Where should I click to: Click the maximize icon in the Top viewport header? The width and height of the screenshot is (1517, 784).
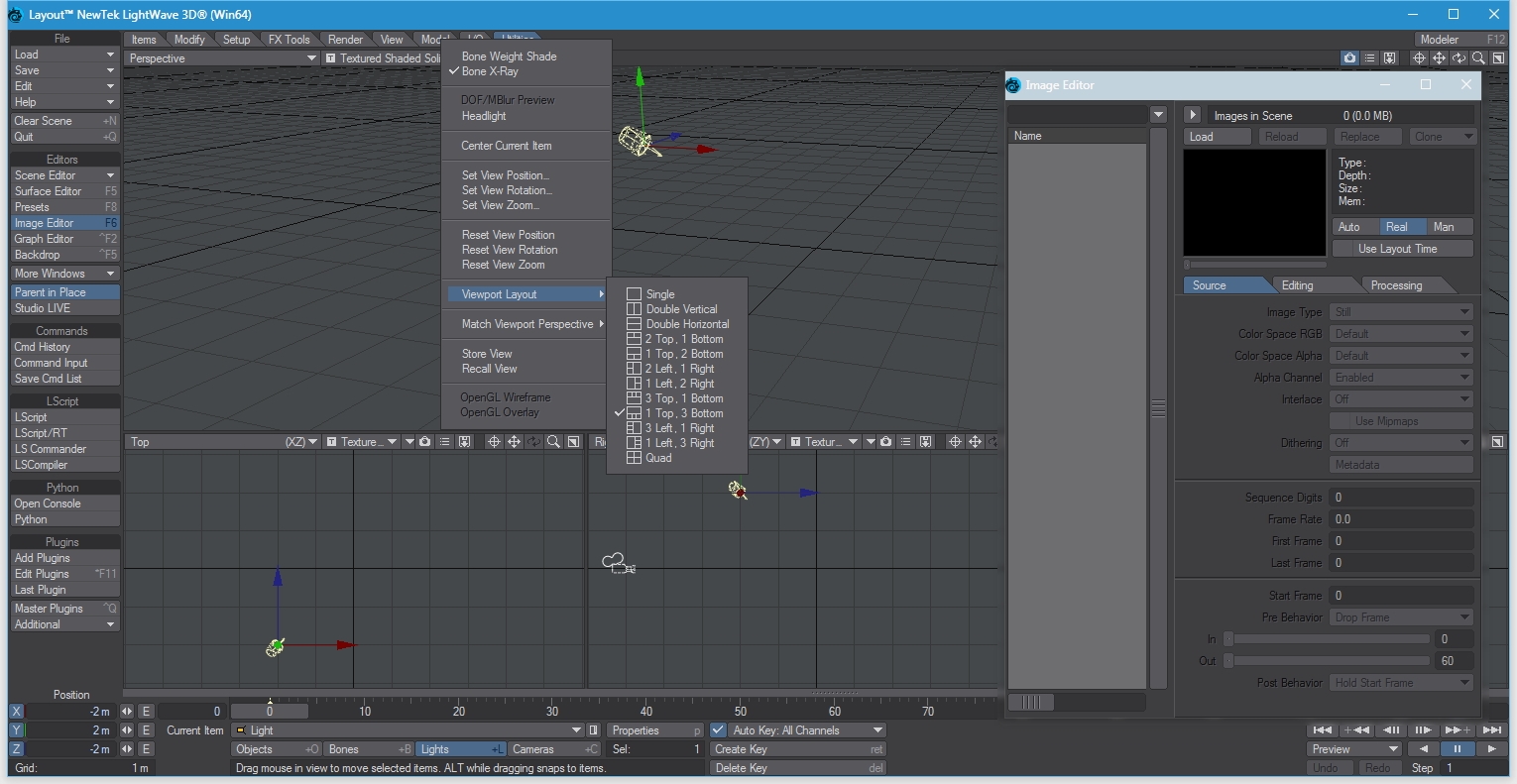[573, 442]
